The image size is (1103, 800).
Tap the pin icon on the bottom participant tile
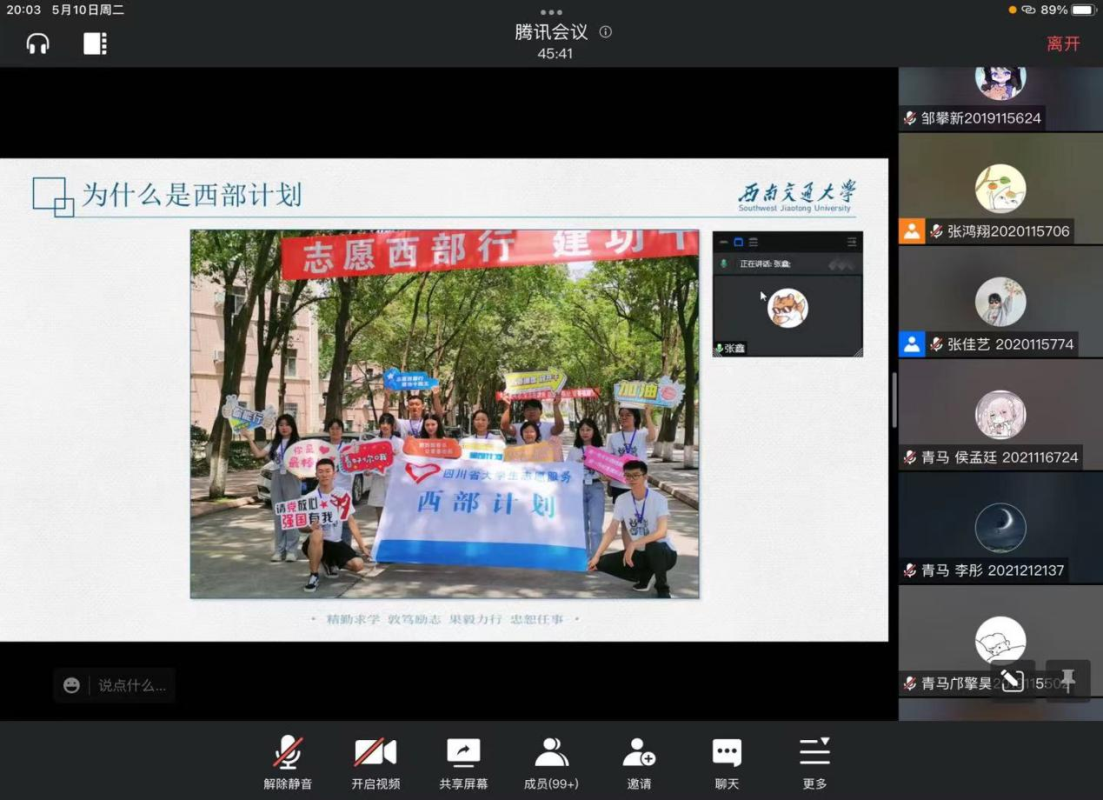[1068, 680]
